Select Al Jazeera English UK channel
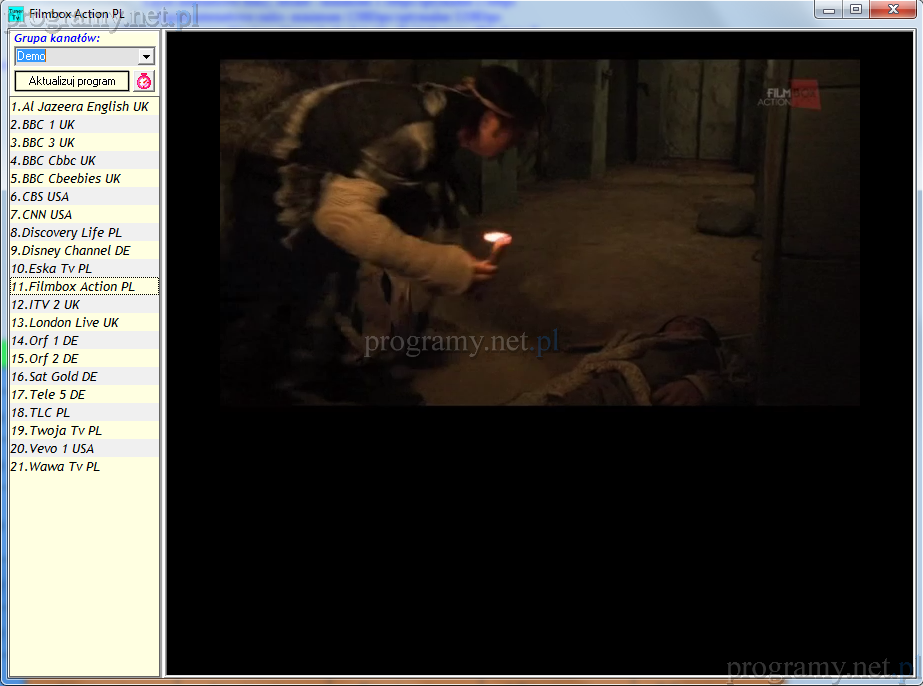This screenshot has width=923, height=686. point(80,107)
